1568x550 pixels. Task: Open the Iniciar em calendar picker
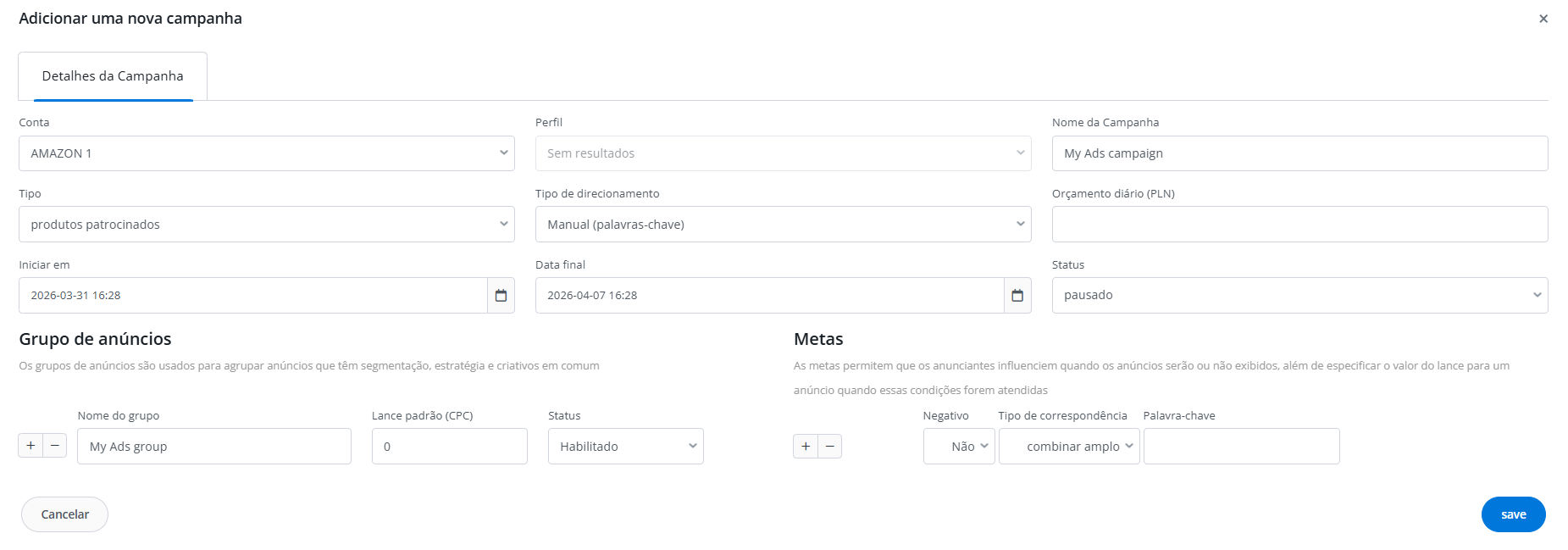(x=501, y=296)
